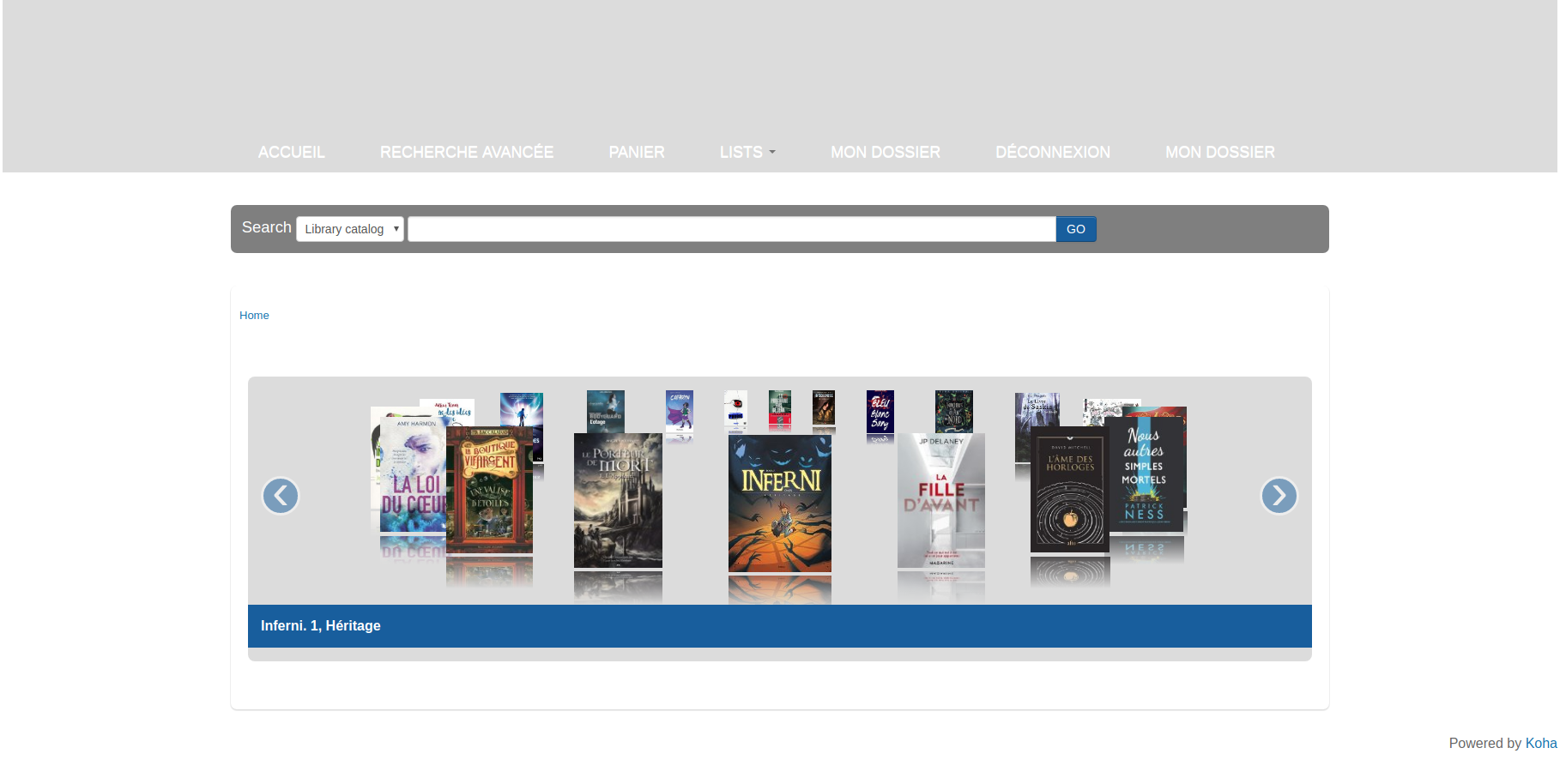This screenshot has height=784, width=1566.
Task: Select the small Bleu Blanc Sang cover
Action: (x=880, y=412)
